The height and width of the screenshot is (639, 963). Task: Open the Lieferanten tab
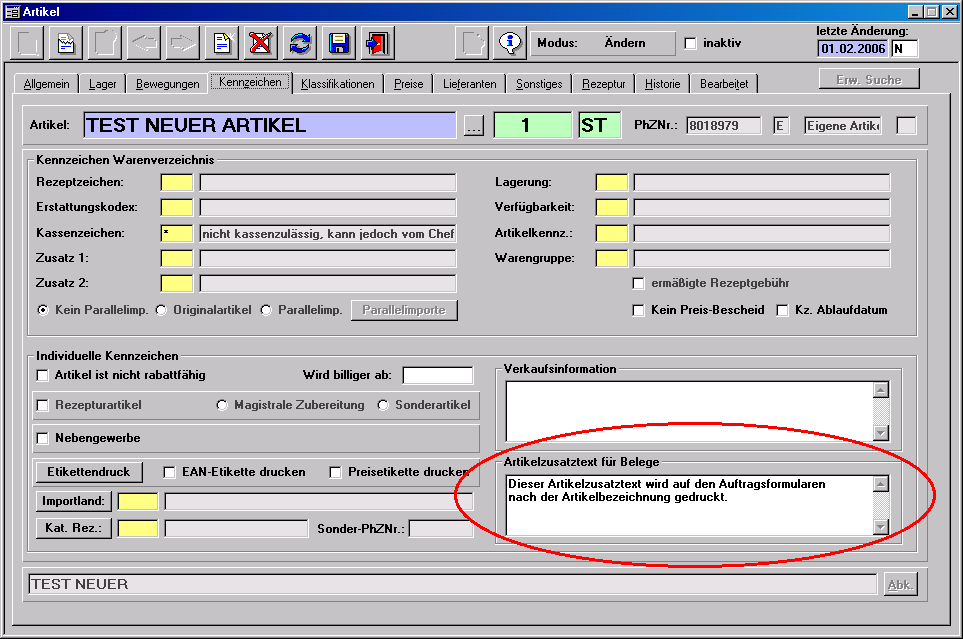click(x=469, y=84)
